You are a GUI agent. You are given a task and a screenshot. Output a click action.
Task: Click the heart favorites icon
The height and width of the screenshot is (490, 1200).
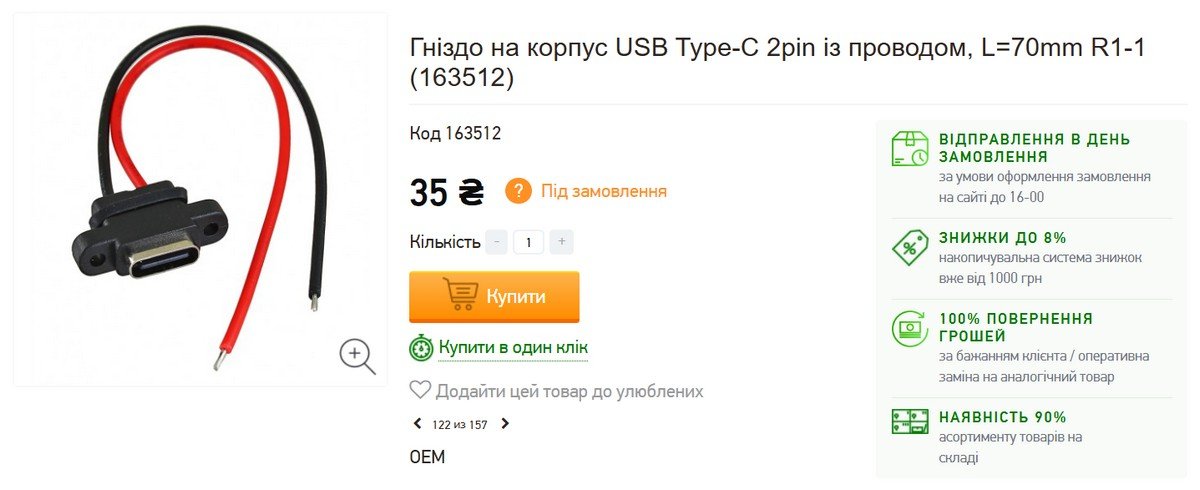coord(420,391)
